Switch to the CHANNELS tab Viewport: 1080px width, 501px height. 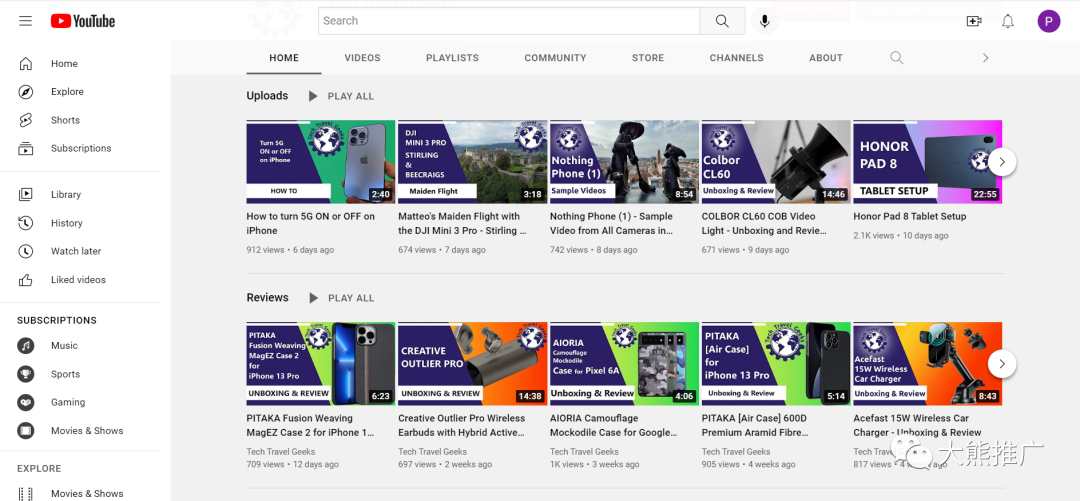[x=736, y=58]
